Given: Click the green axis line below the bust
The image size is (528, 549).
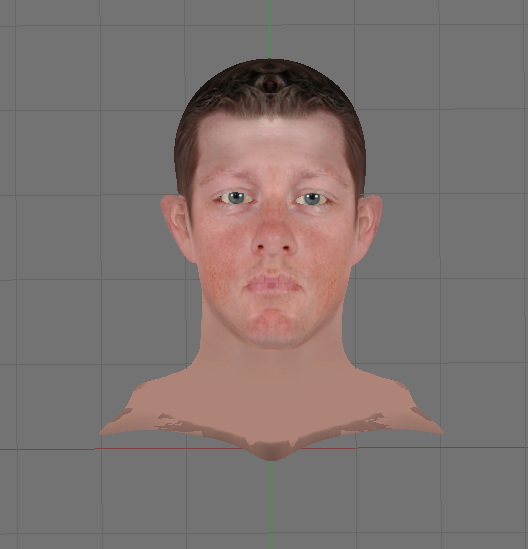Looking at the screenshot, I should 271,505.
